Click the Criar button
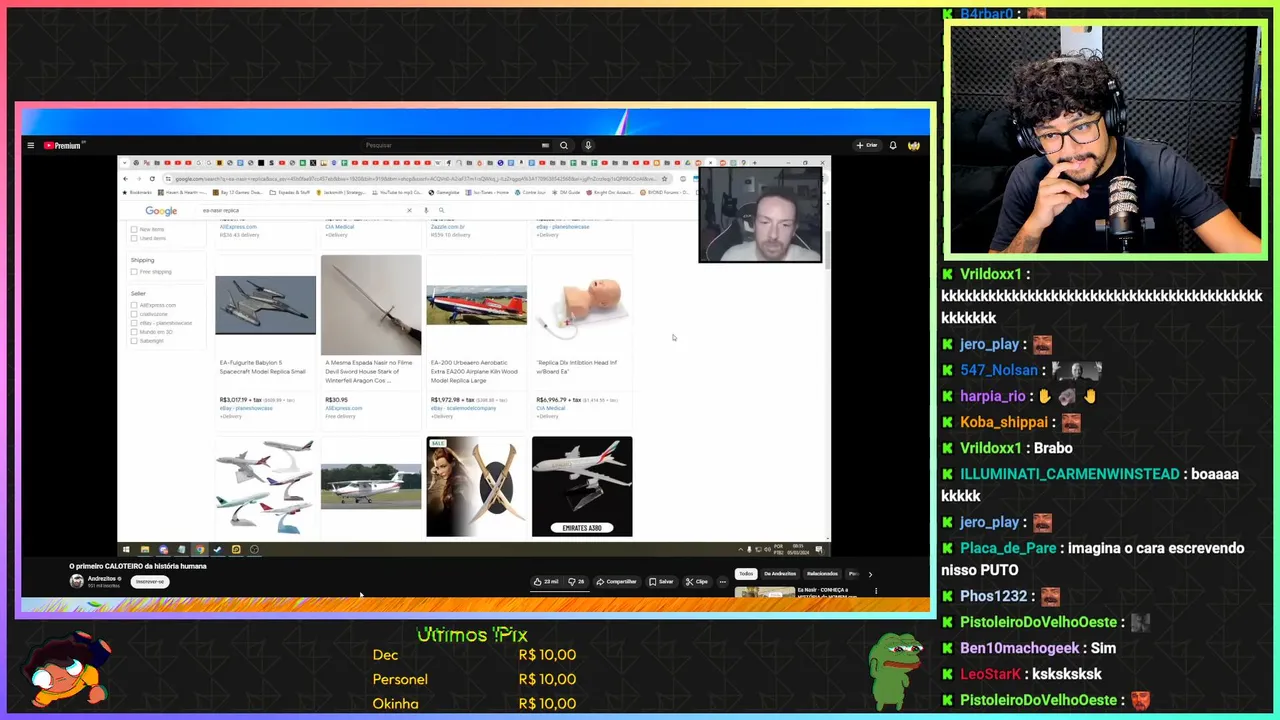The height and width of the screenshot is (720, 1280). pyautogui.click(x=867, y=145)
